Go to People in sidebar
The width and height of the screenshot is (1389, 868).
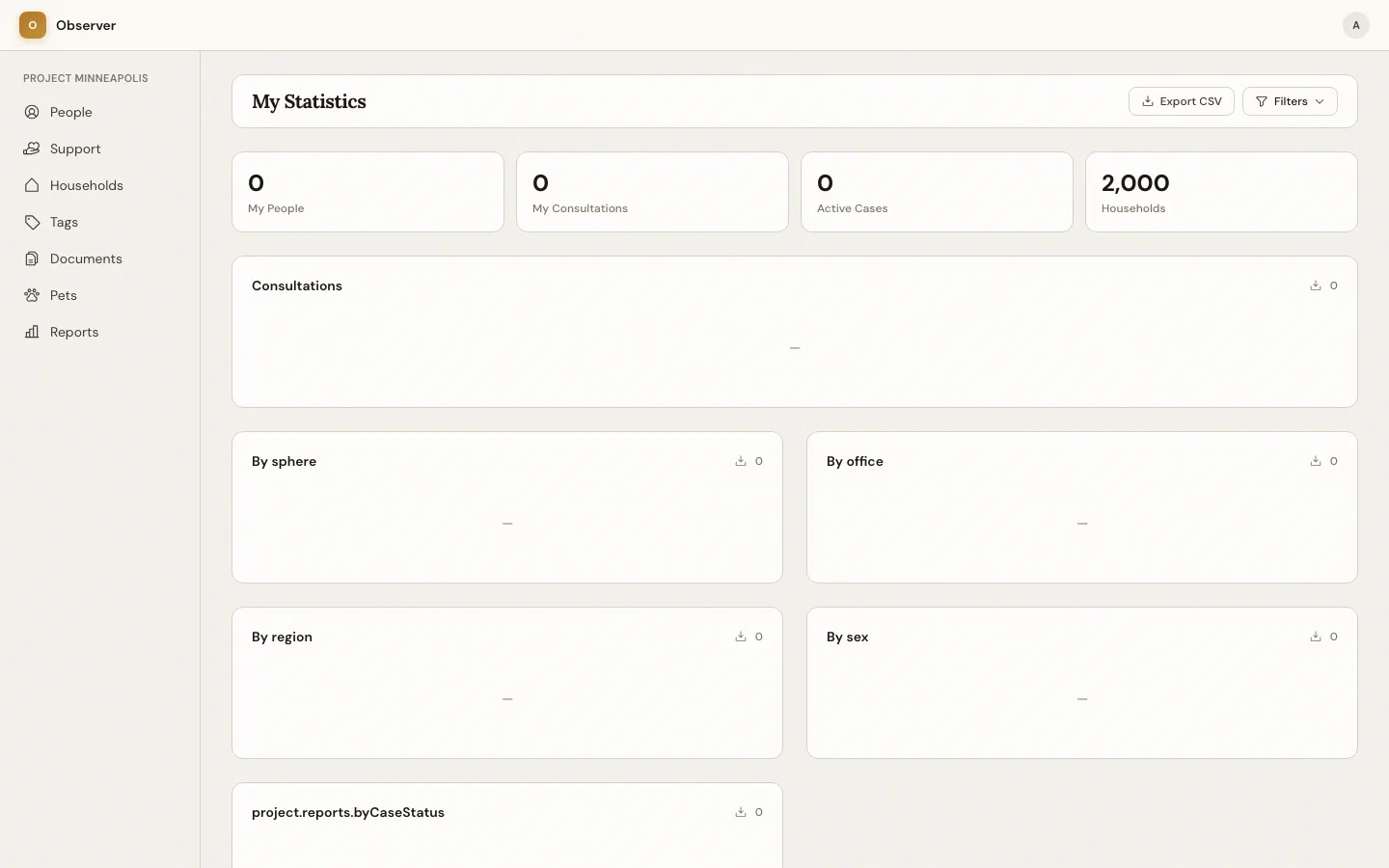click(x=70, y=112)
